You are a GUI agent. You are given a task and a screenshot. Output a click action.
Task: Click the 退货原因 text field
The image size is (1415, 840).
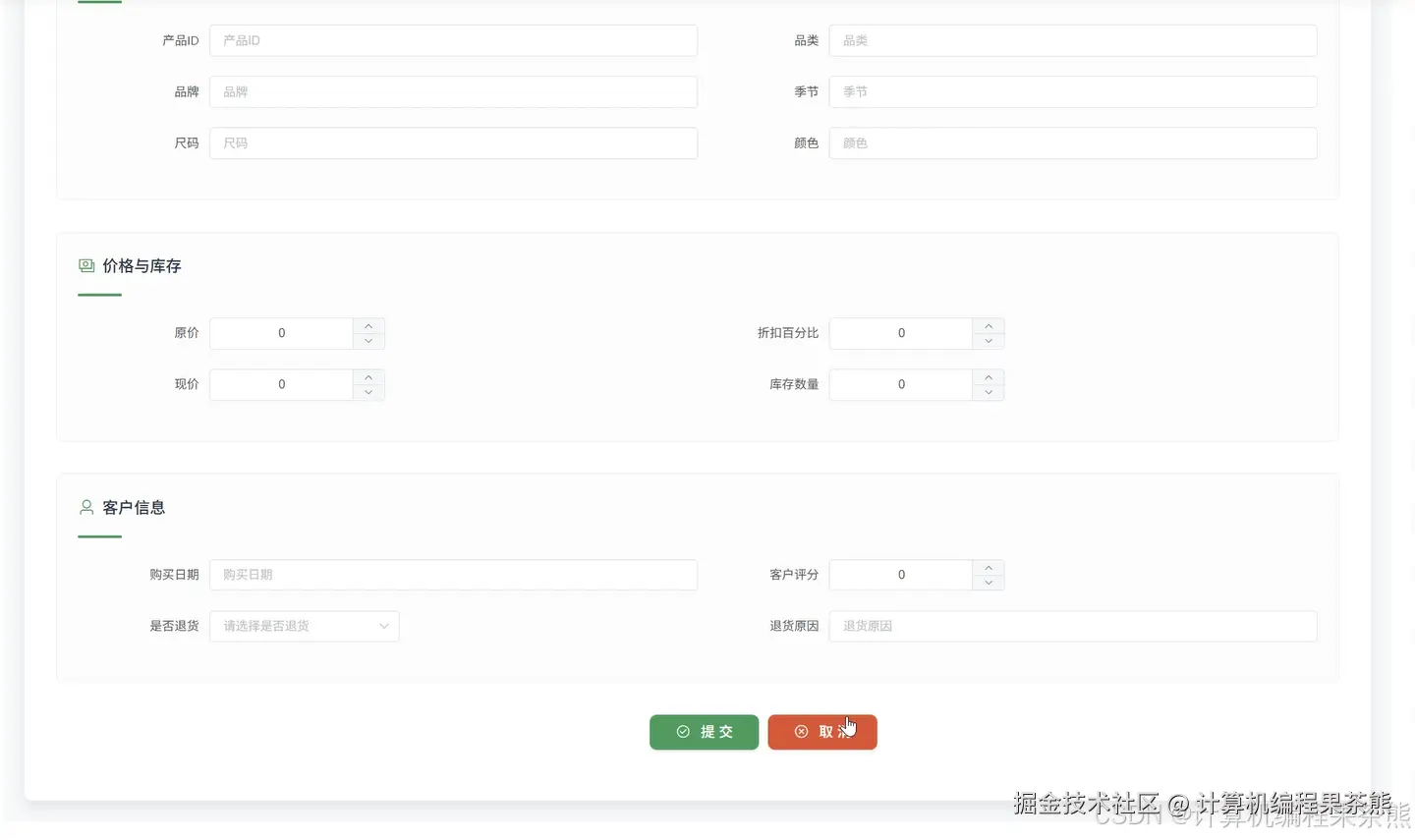(1073, 626)
